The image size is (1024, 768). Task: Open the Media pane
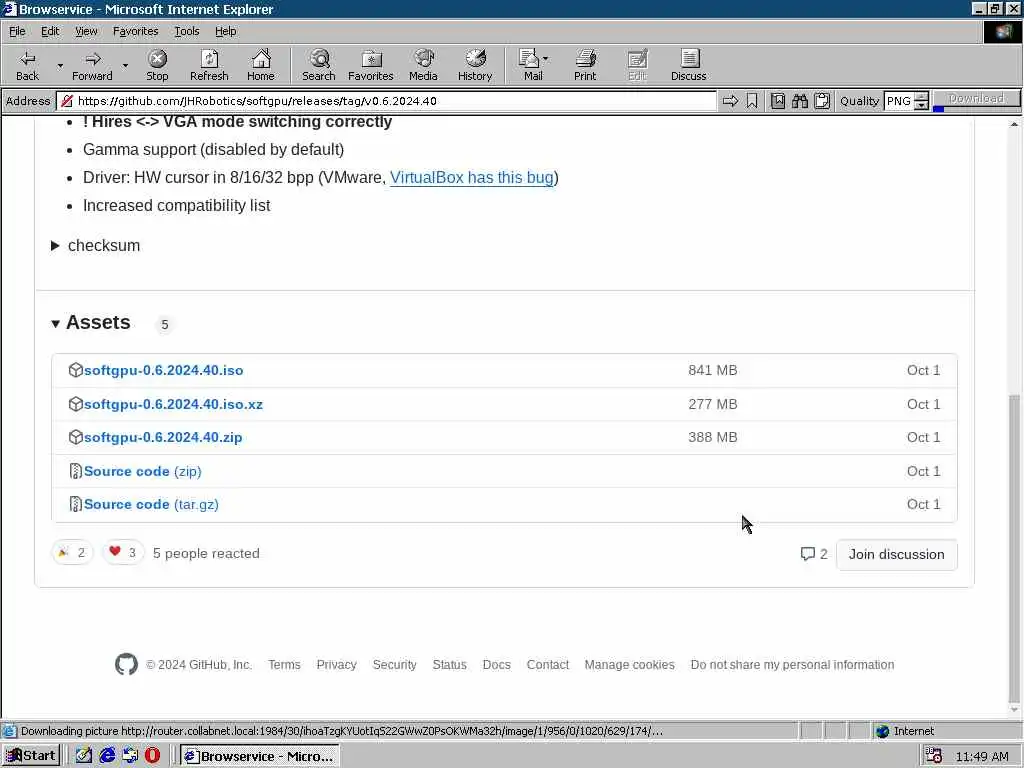tap(423, 65)
